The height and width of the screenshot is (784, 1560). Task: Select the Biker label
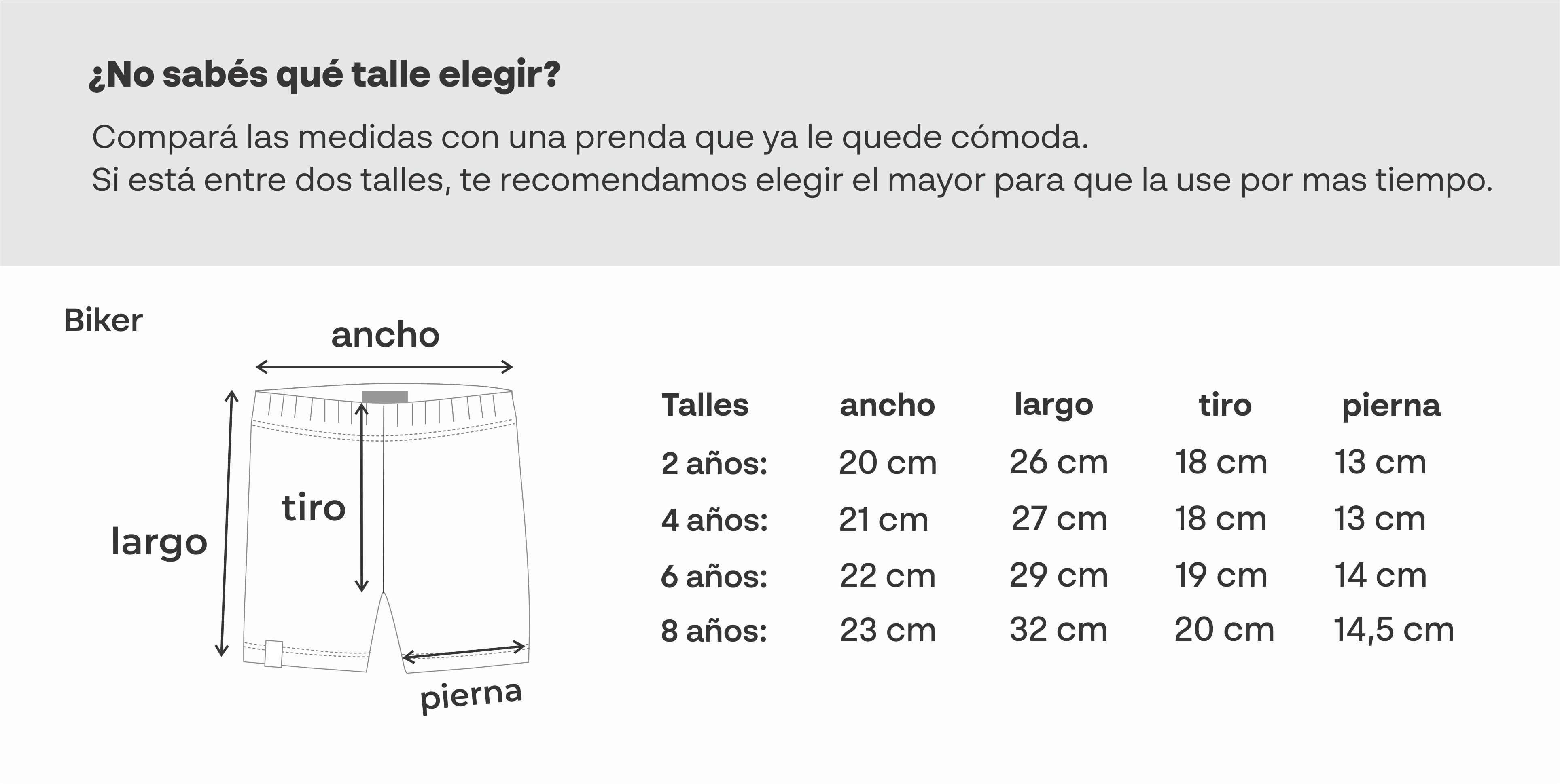click(104, 320)
